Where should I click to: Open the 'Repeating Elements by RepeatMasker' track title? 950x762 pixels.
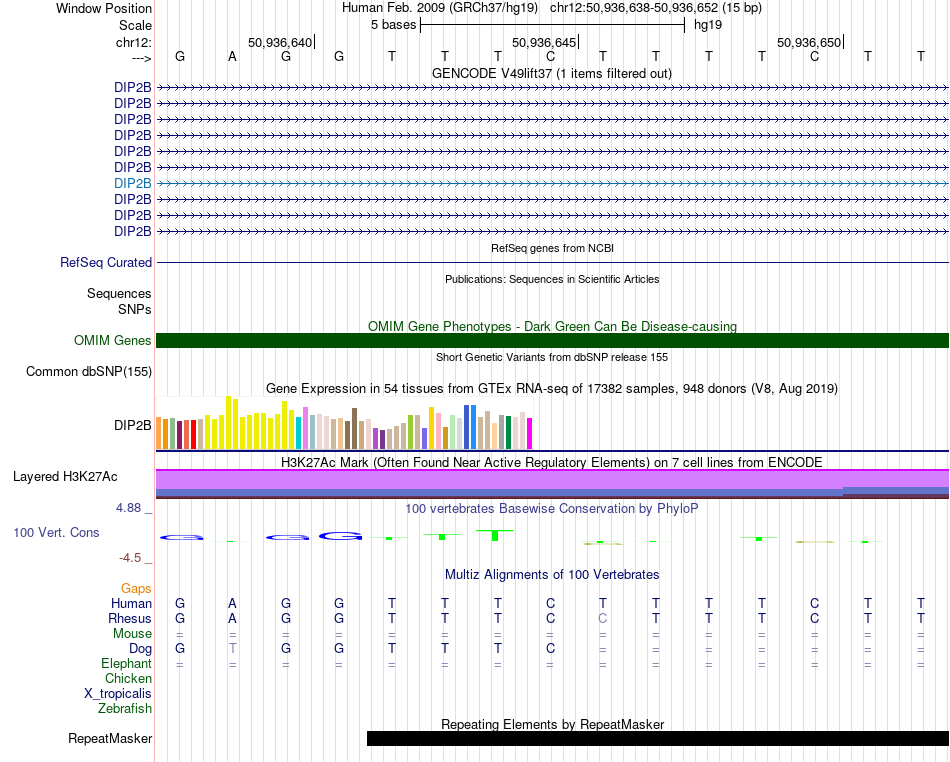pyautogui.click(x=552, y=724)
